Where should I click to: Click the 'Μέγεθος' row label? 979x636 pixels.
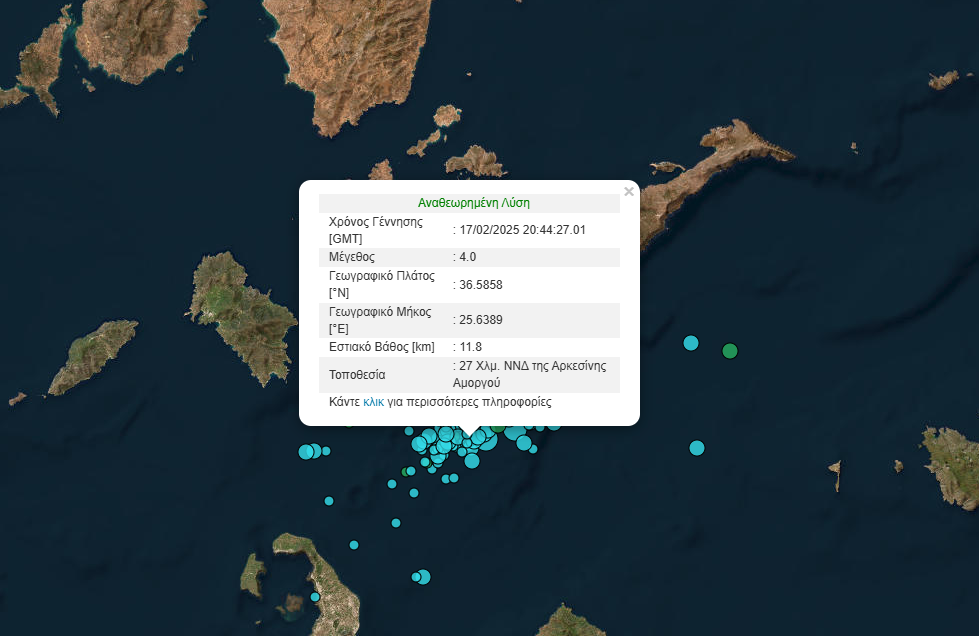[352, 257]
